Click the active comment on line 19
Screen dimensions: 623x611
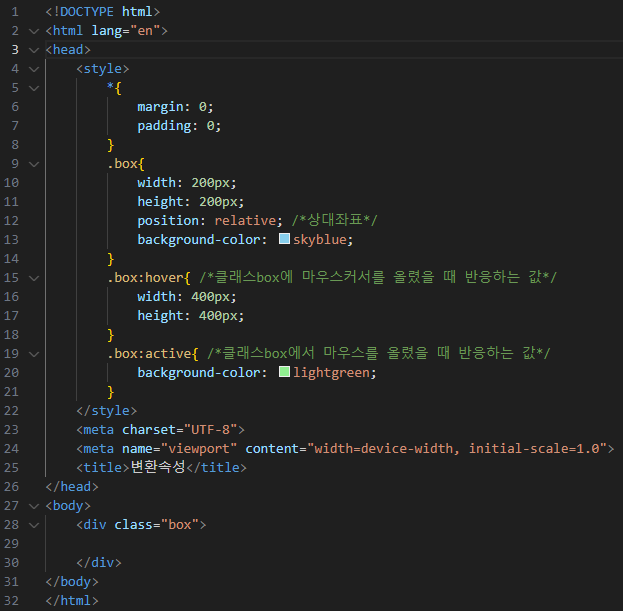pyautogui.click(x=379, y=353)
